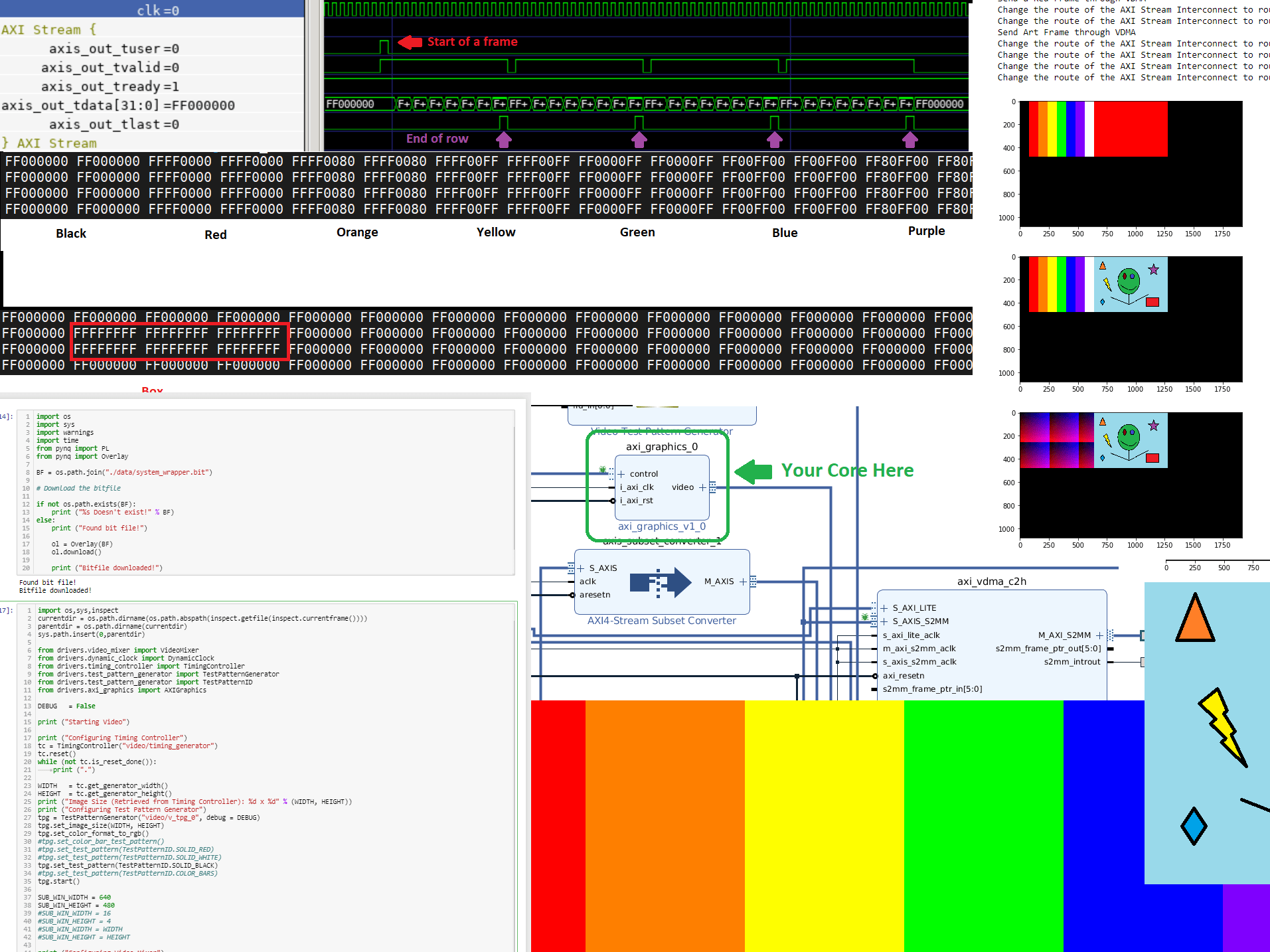Click a purple End of row arrow marker
Screen dimensions: 1270x952
503,139
